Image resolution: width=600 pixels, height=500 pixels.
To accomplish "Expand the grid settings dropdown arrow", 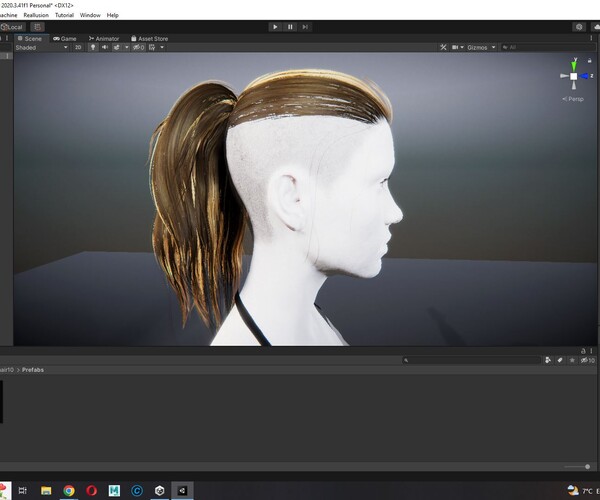I will pyautogui.click(x=162, y=47).
